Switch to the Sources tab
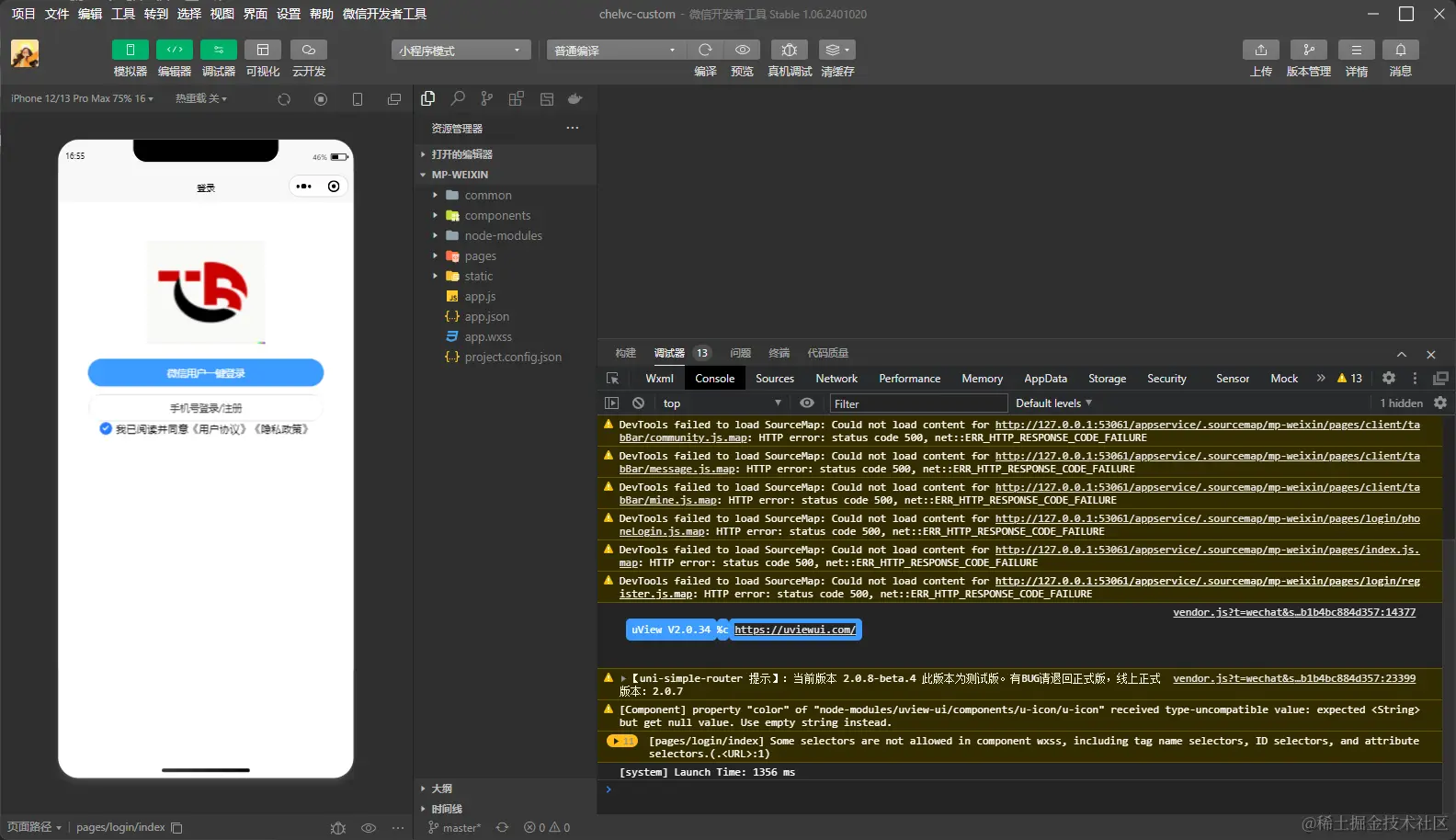Viewport: 1456px width, 840px height. pos(775,379)
